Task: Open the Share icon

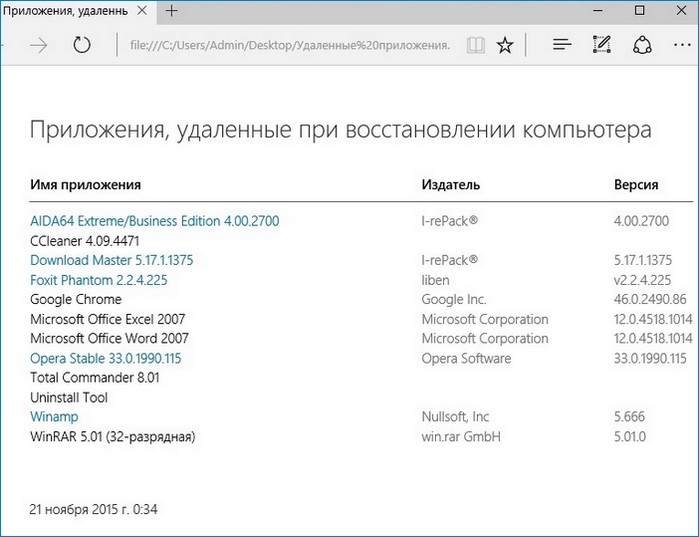Action: click(x=642, y=45)
